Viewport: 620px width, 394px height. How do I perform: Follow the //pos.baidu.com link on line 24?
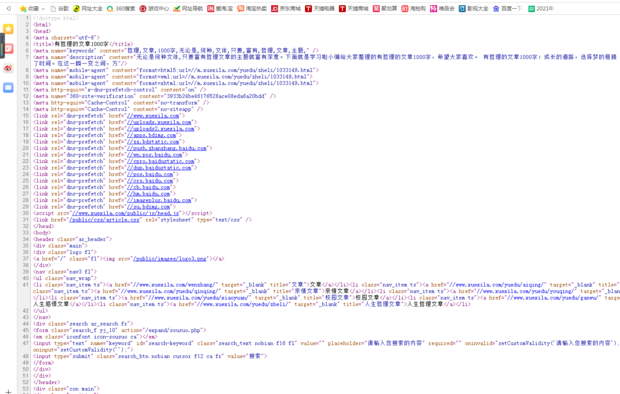[x=150, y=174]
